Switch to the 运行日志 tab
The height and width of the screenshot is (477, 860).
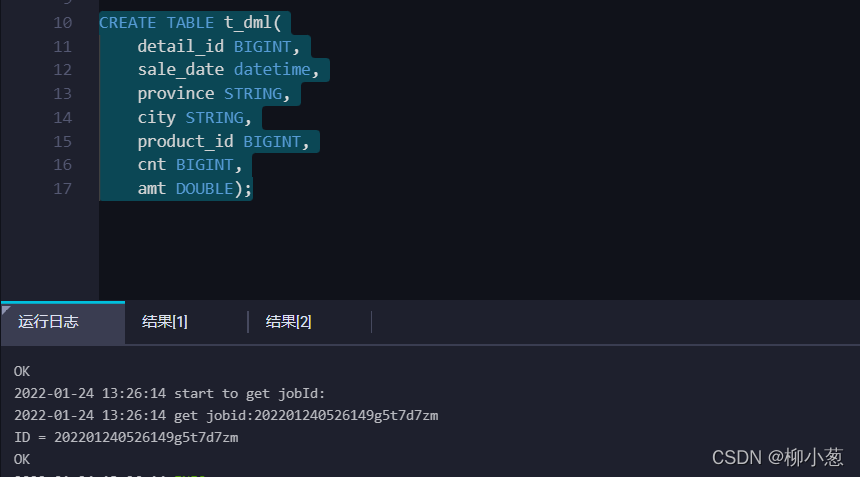pyautogui.click(x=63, y=322)
